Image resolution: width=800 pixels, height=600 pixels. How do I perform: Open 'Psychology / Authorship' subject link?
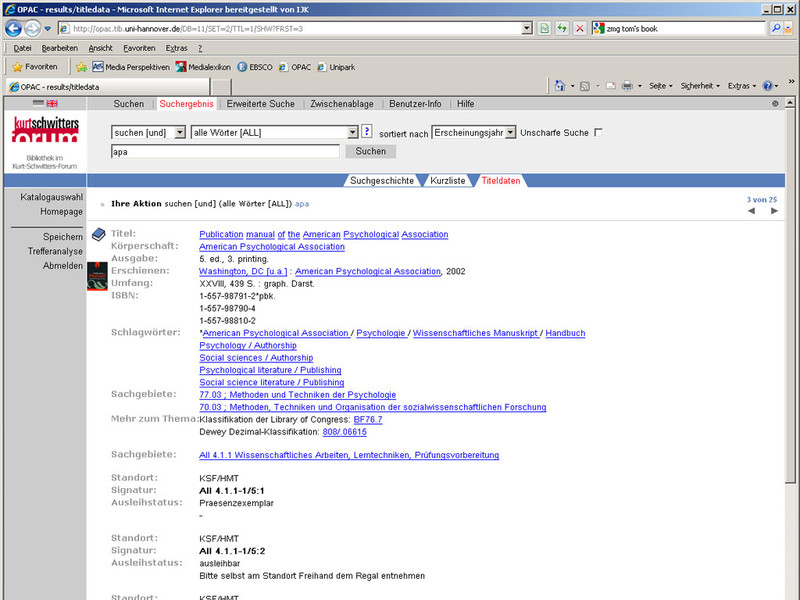pos(248,345)
